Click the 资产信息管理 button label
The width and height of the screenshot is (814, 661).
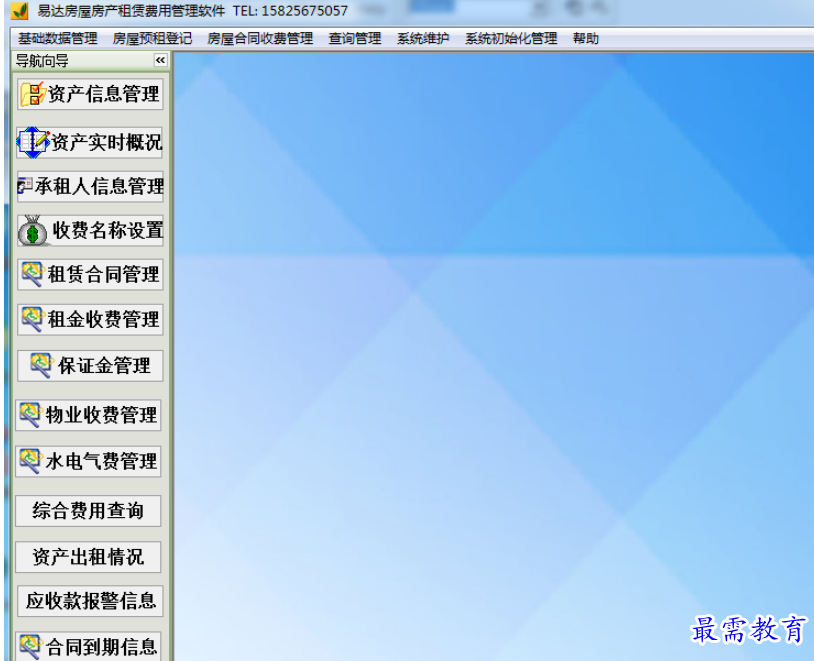pyautogui.click(x=104, y=94)
